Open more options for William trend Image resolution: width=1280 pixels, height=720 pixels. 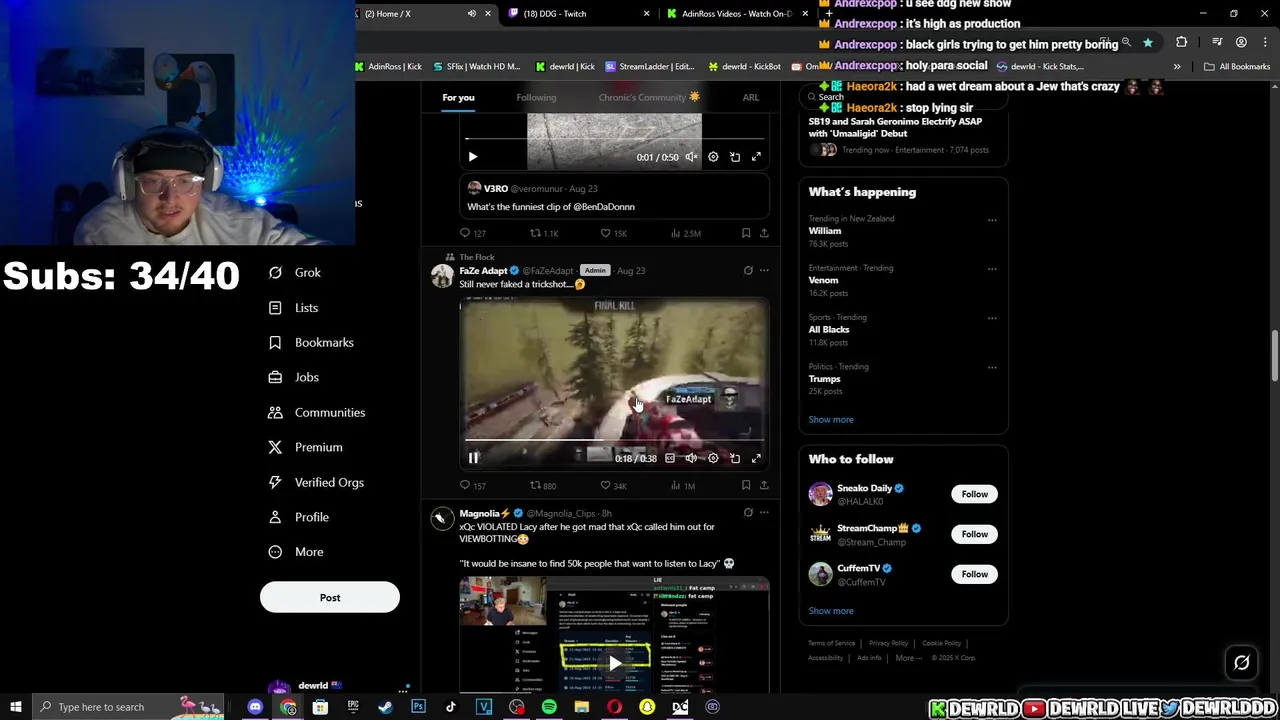(x=992, y=220)
